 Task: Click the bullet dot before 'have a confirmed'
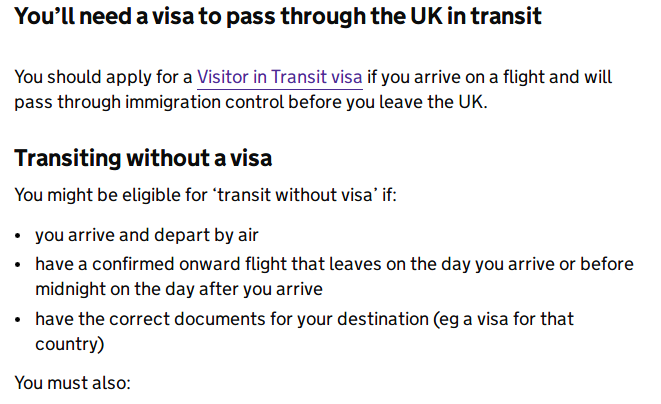pyautogui.click(x=20, y=266)
